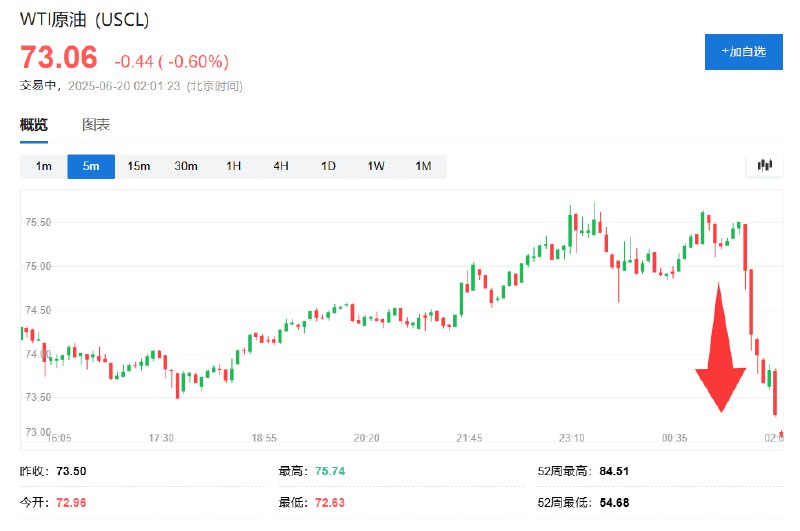Click the 最低 value 72.63
The height and width of the screenshot is (531, 800).
[x=330, y=502]
